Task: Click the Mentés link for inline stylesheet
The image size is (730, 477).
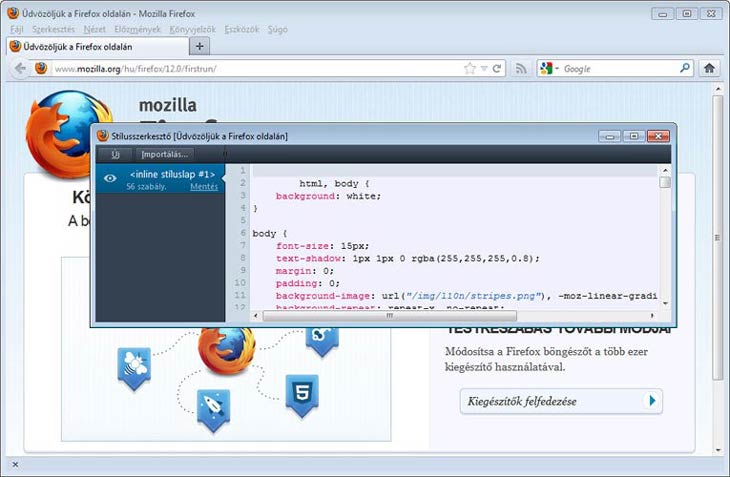Action: pyautogui.click(x=204, y=187)
